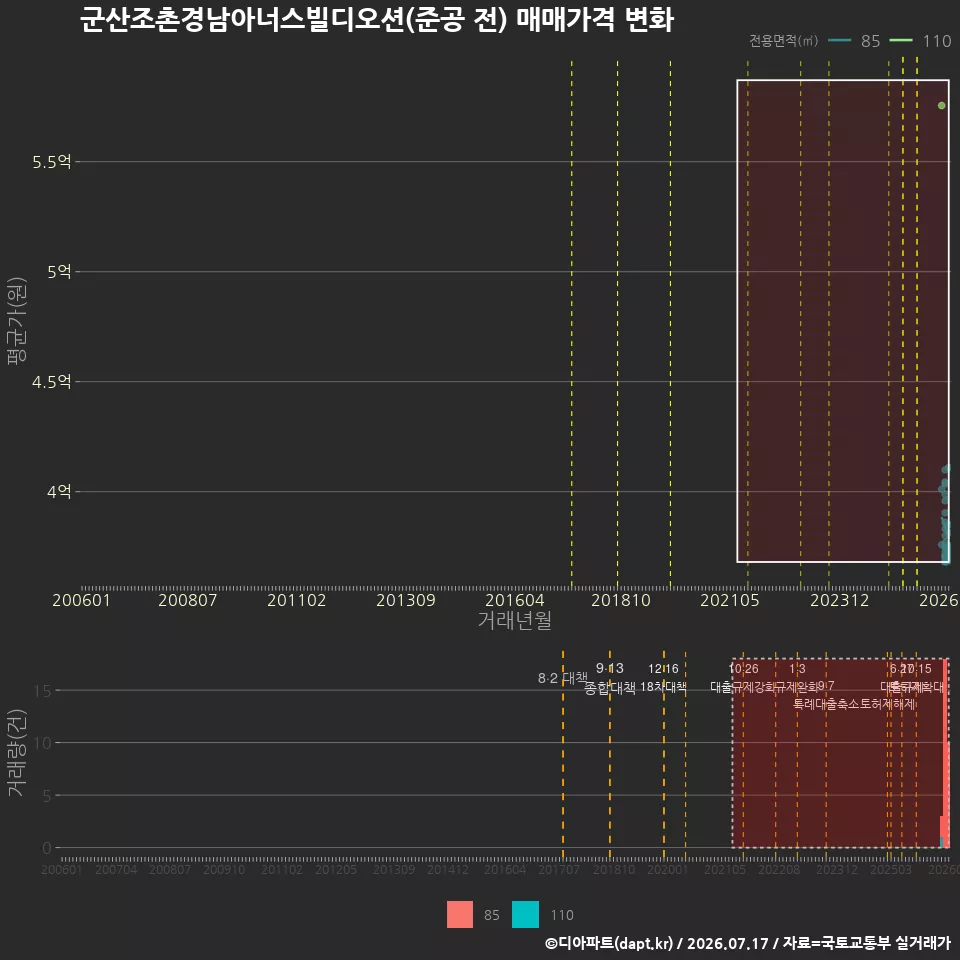960x960 pixels.
Task: Click the green 110㎡ data point near the top
Action: tap(942, 106)
